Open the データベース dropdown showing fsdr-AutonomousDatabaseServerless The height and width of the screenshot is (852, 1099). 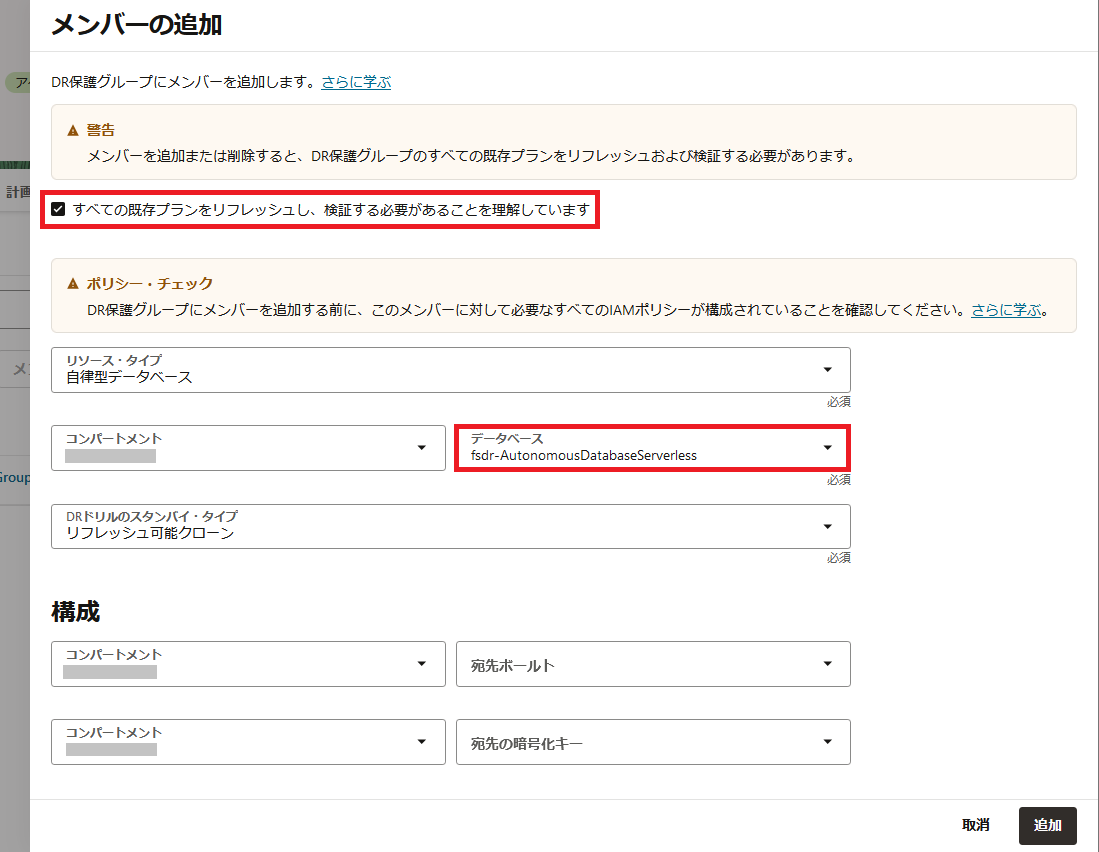point(652,448)
